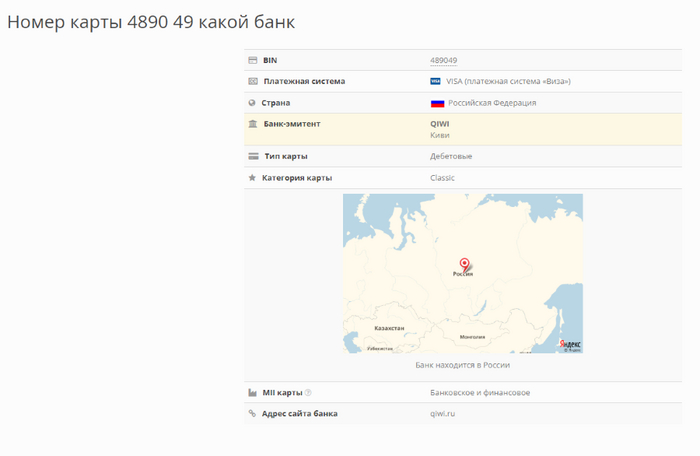Click the Российская Федерация country text

tap(492, 103)
